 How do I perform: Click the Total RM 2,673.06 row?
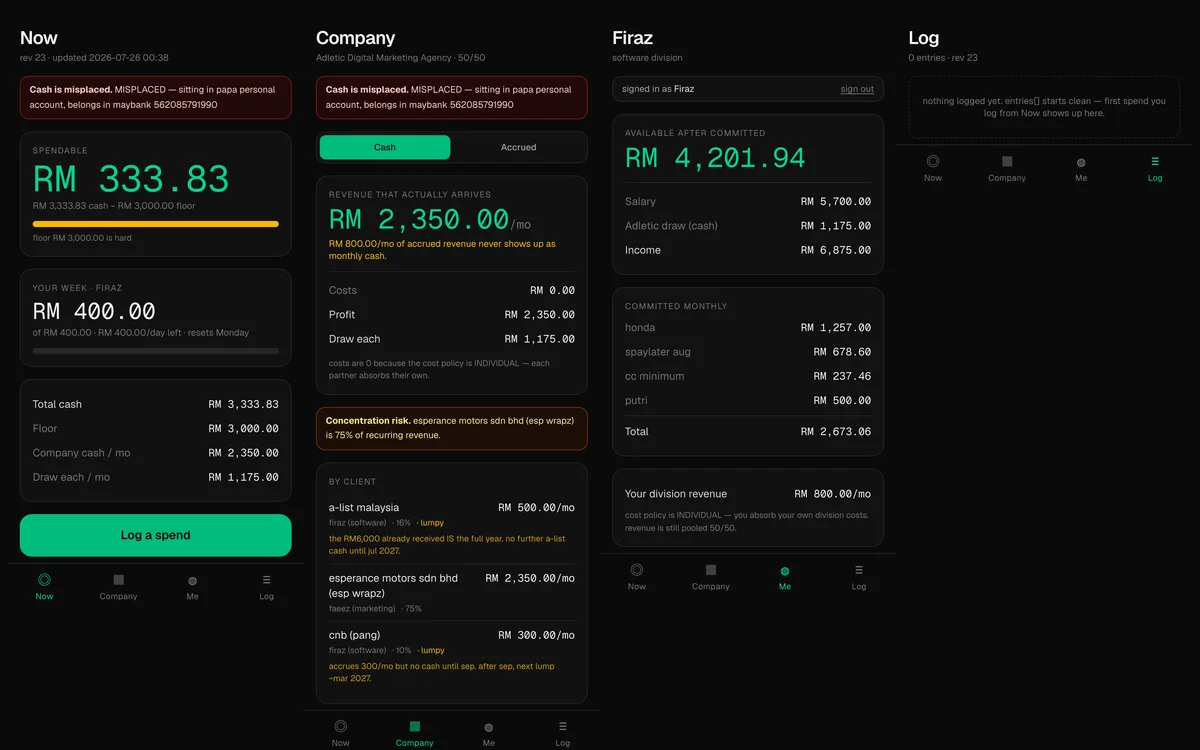(748, 432)
